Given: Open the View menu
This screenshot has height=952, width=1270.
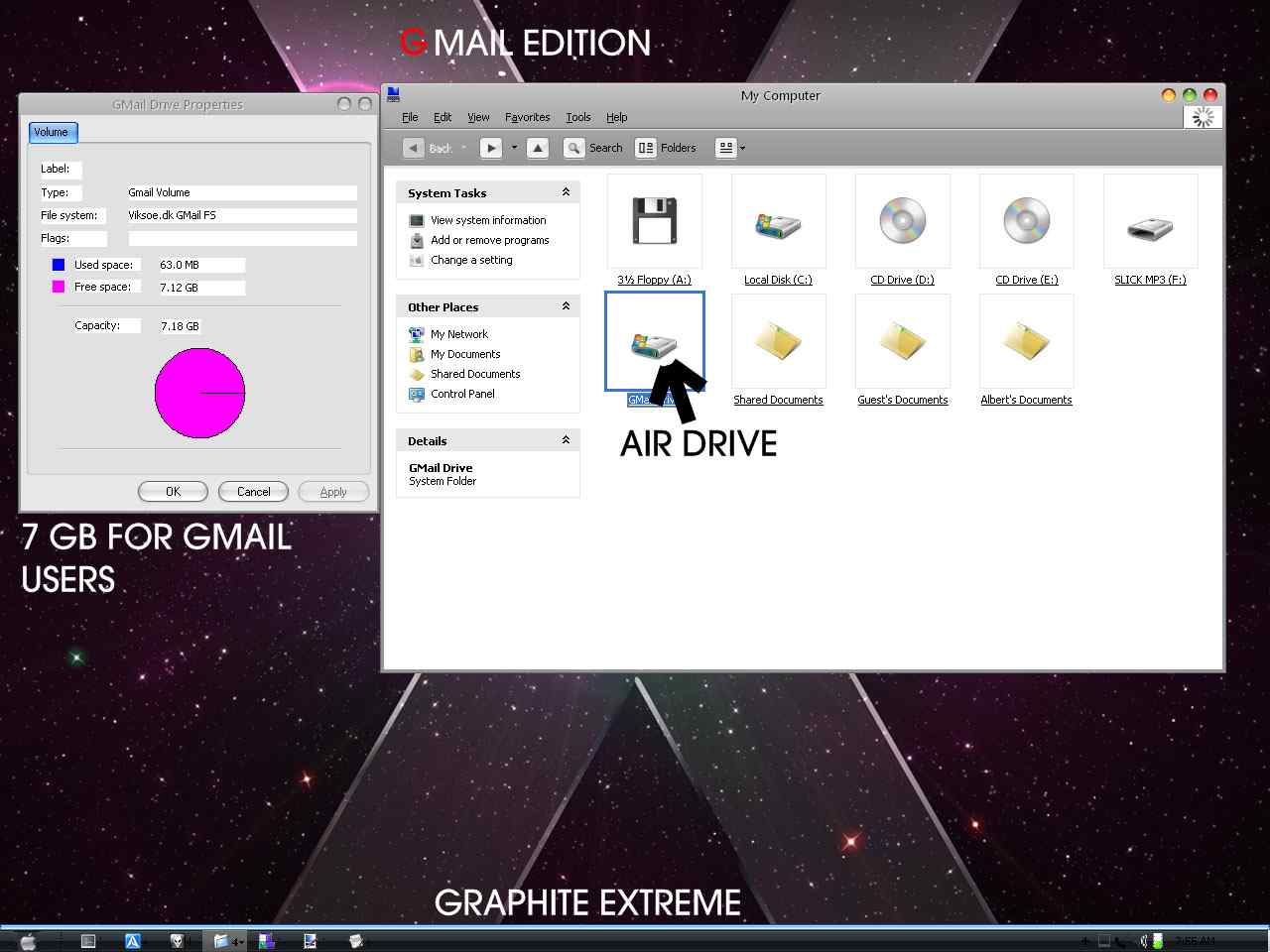Looking at the screenshot, I should 478,117.
